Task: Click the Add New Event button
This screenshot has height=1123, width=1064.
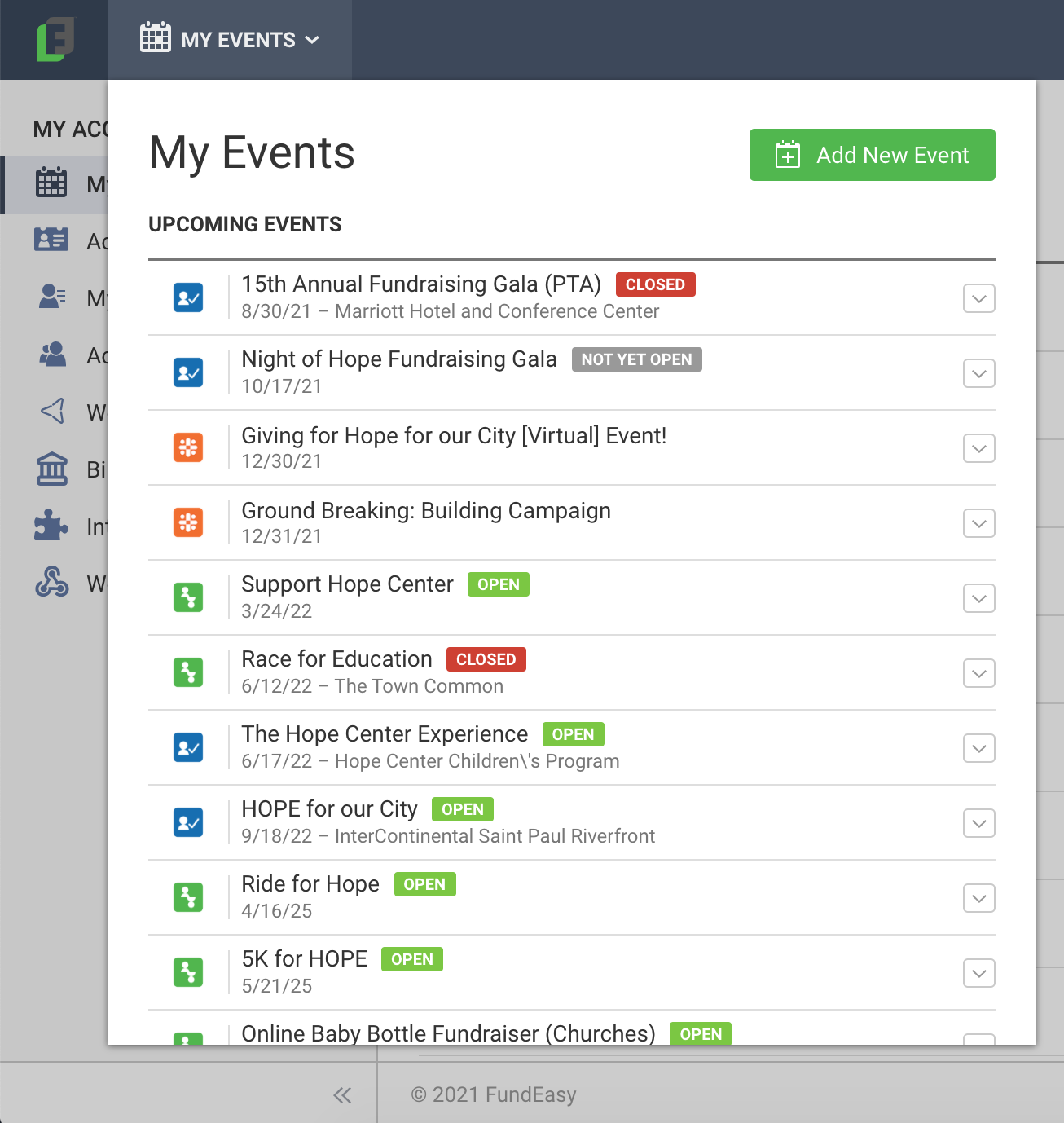Action: tap(872, 155)
